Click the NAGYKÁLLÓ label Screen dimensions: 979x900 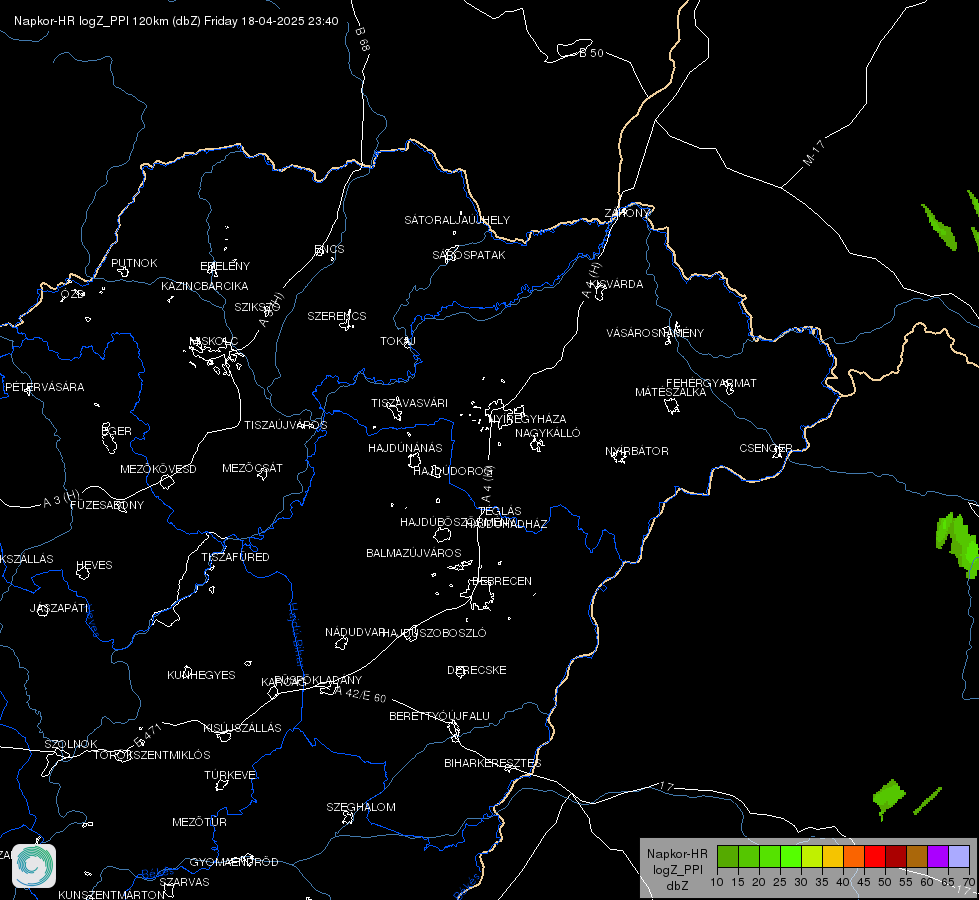tap(548, 433)
